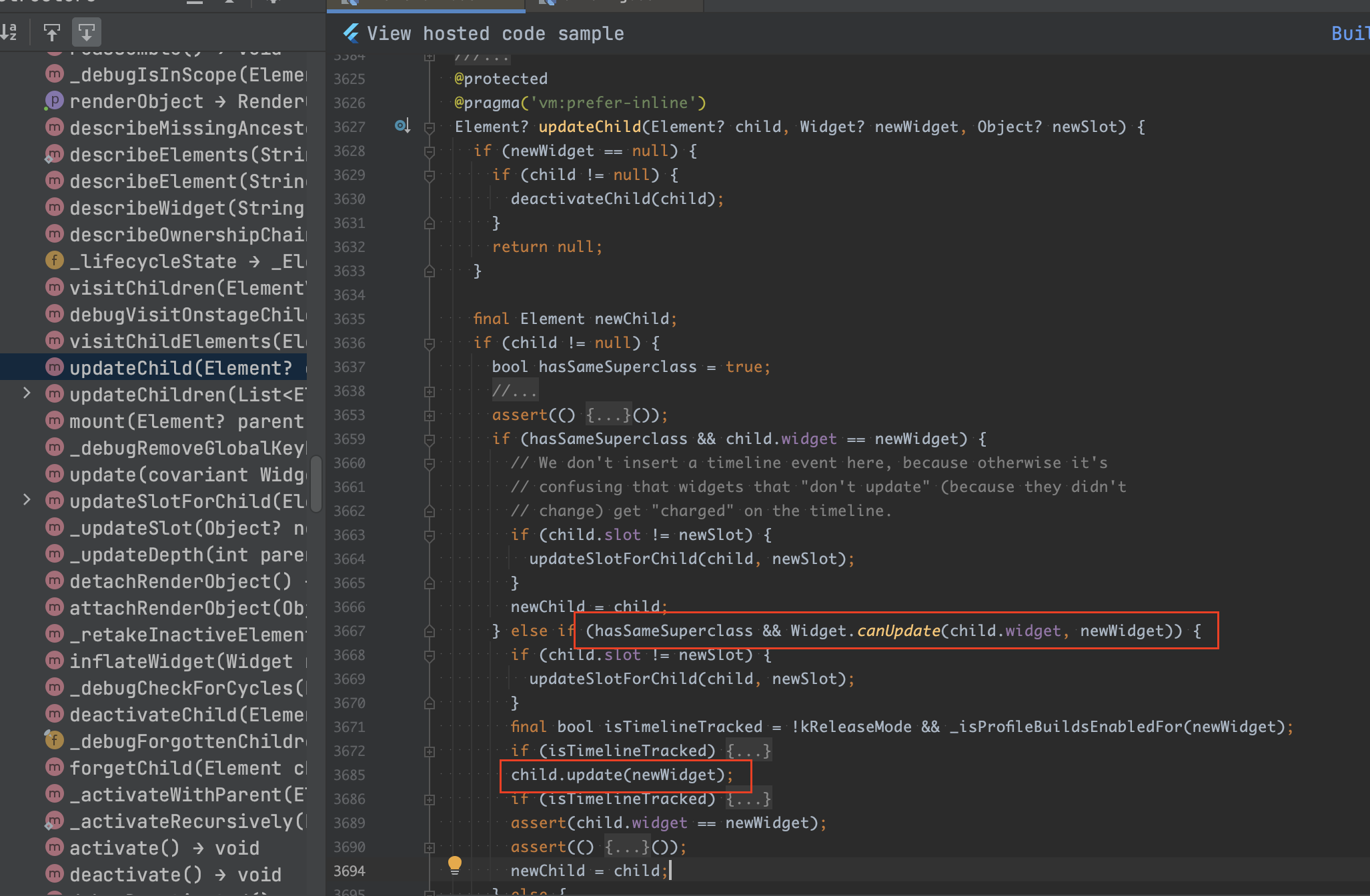Click canUpdate in the code on line 3667
Screen dimensions: 1370x896
tap(898, 631)
